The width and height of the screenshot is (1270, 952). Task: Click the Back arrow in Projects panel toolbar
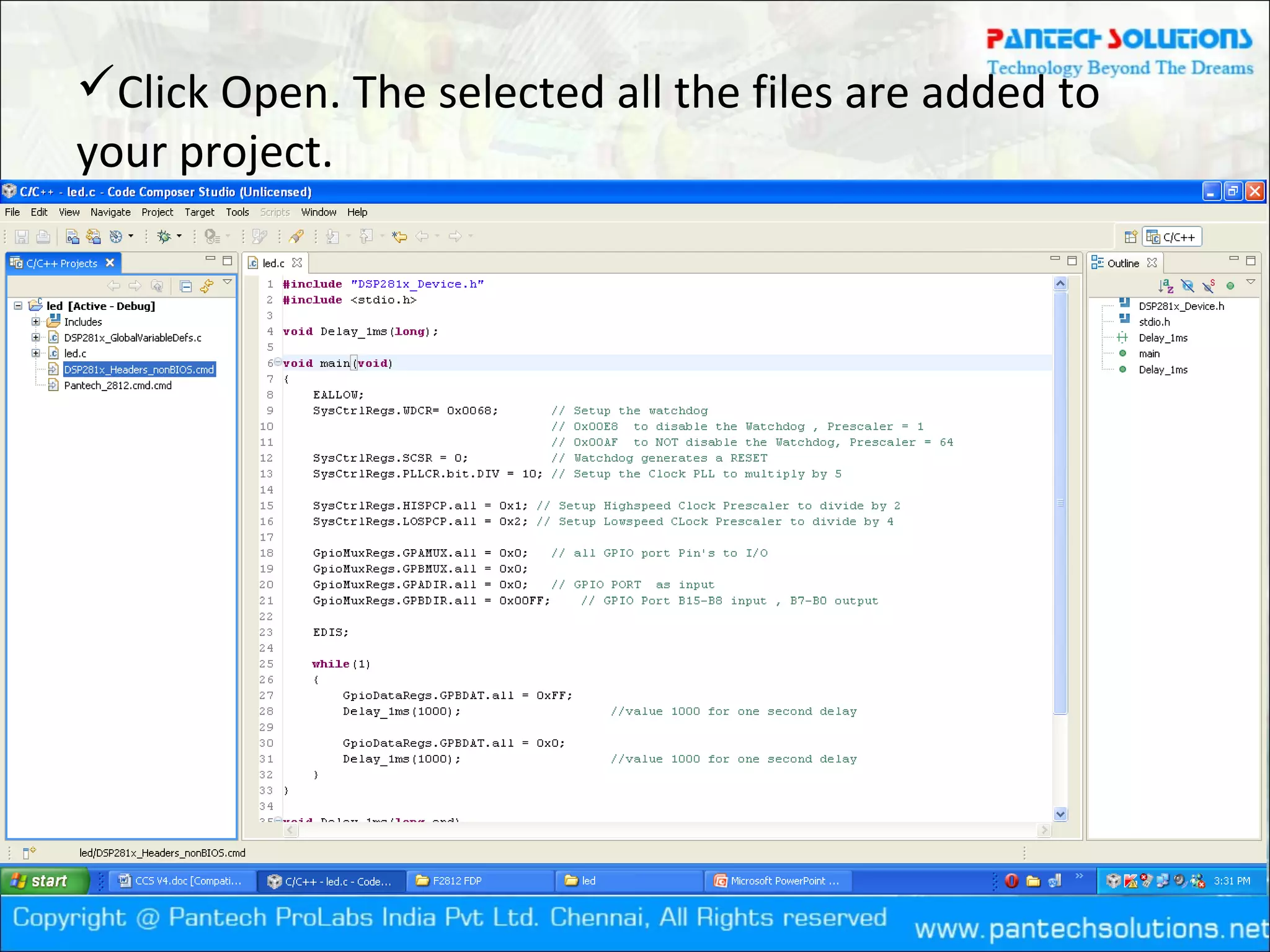(113, 286)
